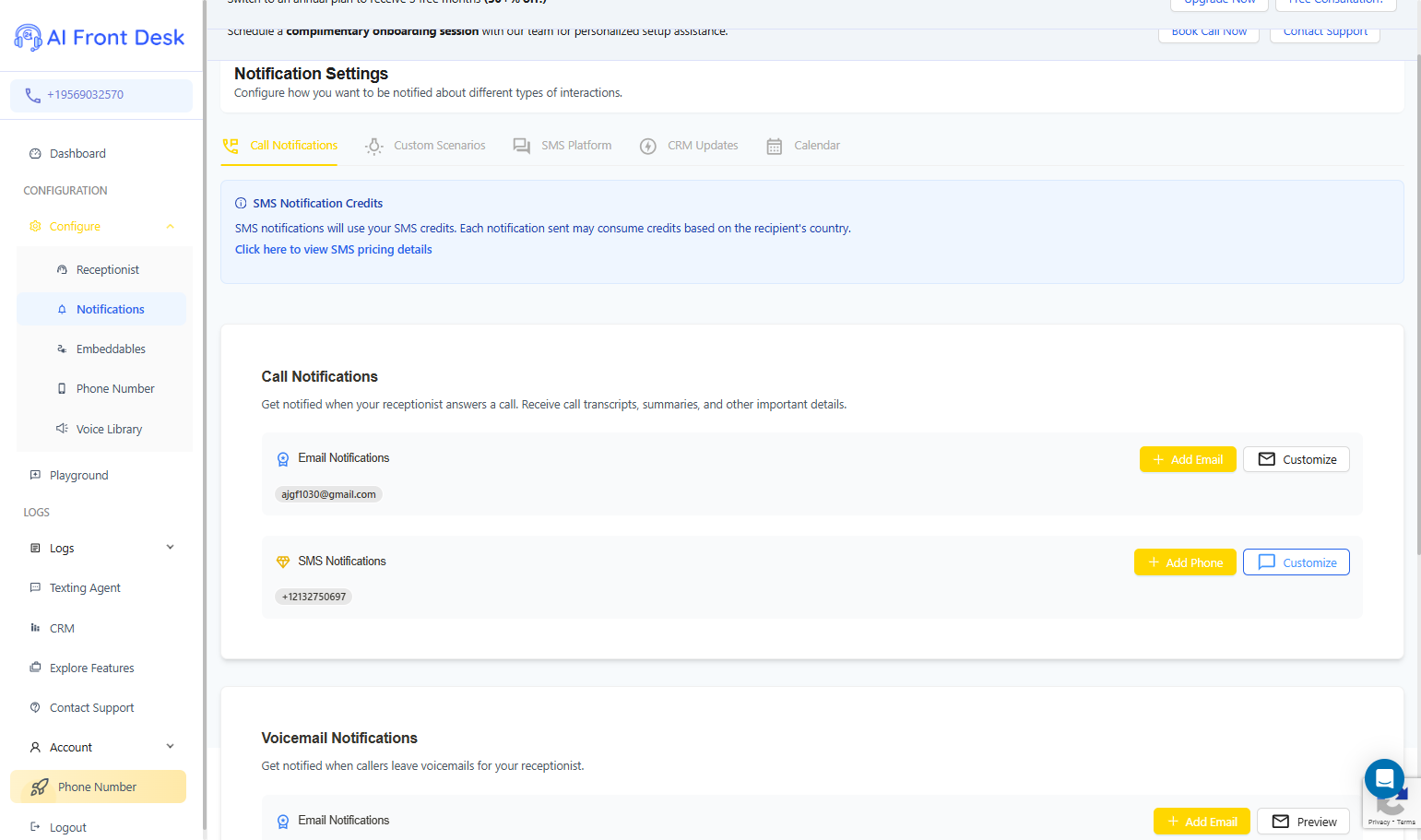Viewport: 1421px width, 840px height.
Task: Click Add Email under Call Notifications
Action: (1188, 459)
